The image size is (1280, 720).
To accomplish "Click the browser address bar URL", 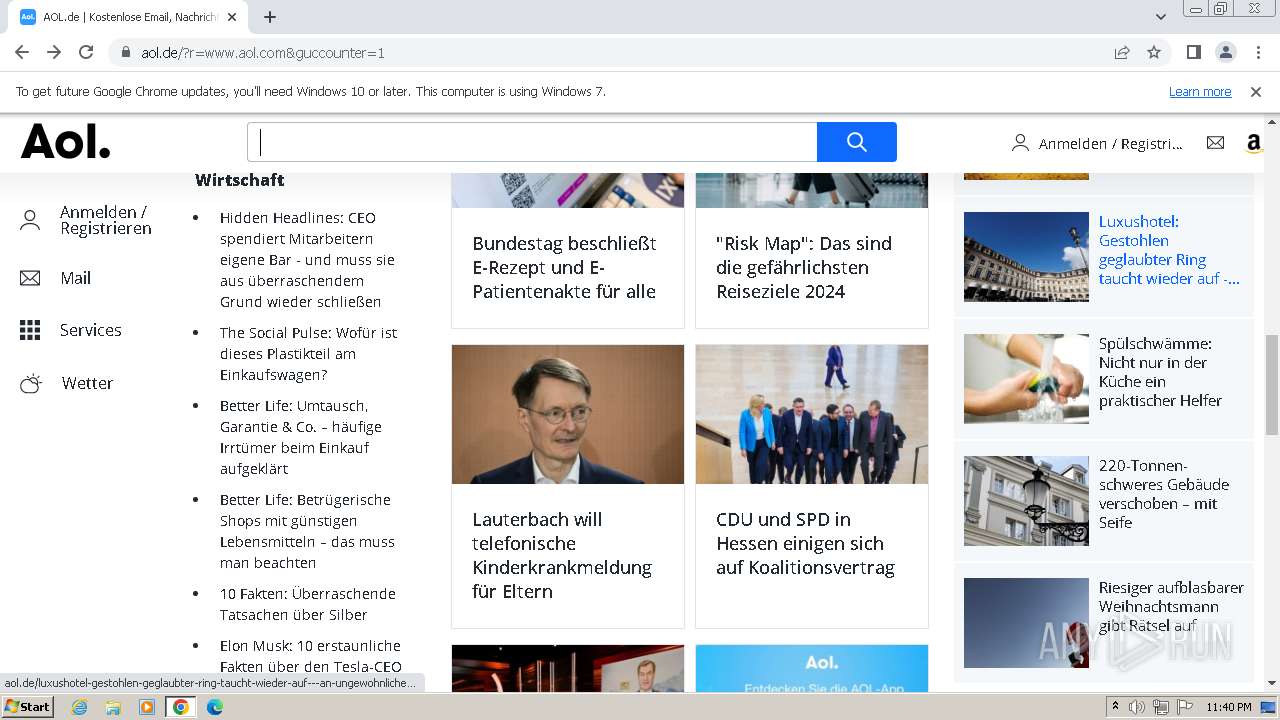I will pyautogui.click(x=263, y=53).
